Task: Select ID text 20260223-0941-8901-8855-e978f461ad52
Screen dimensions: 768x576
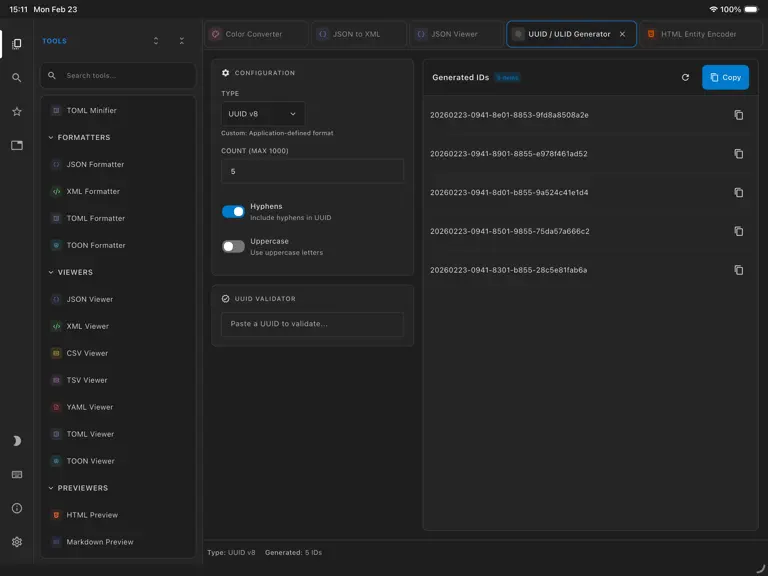Action: pyautogui.click(x=509, y=154)
